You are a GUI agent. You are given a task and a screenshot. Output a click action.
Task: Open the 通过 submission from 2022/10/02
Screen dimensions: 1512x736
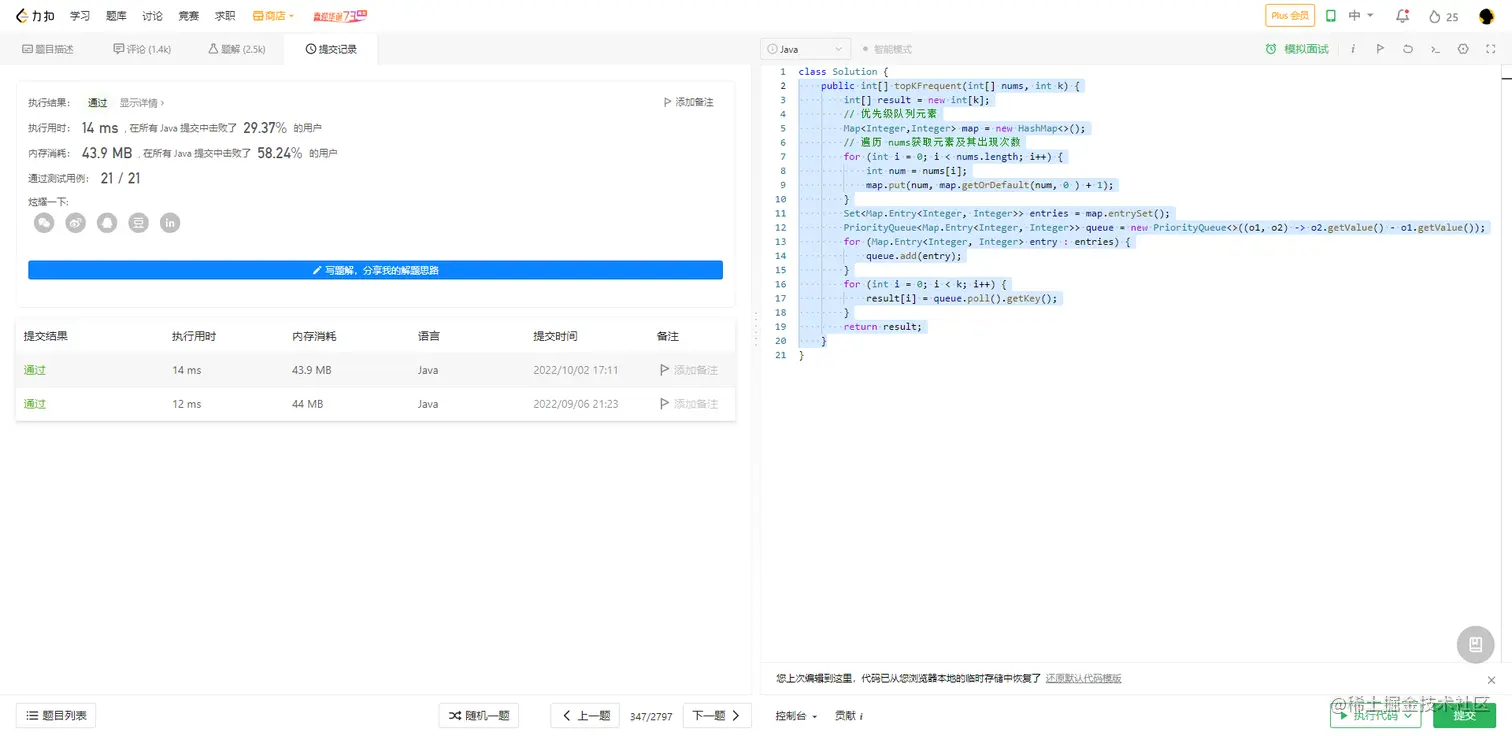pyautogui.click(x=35, y=370)
